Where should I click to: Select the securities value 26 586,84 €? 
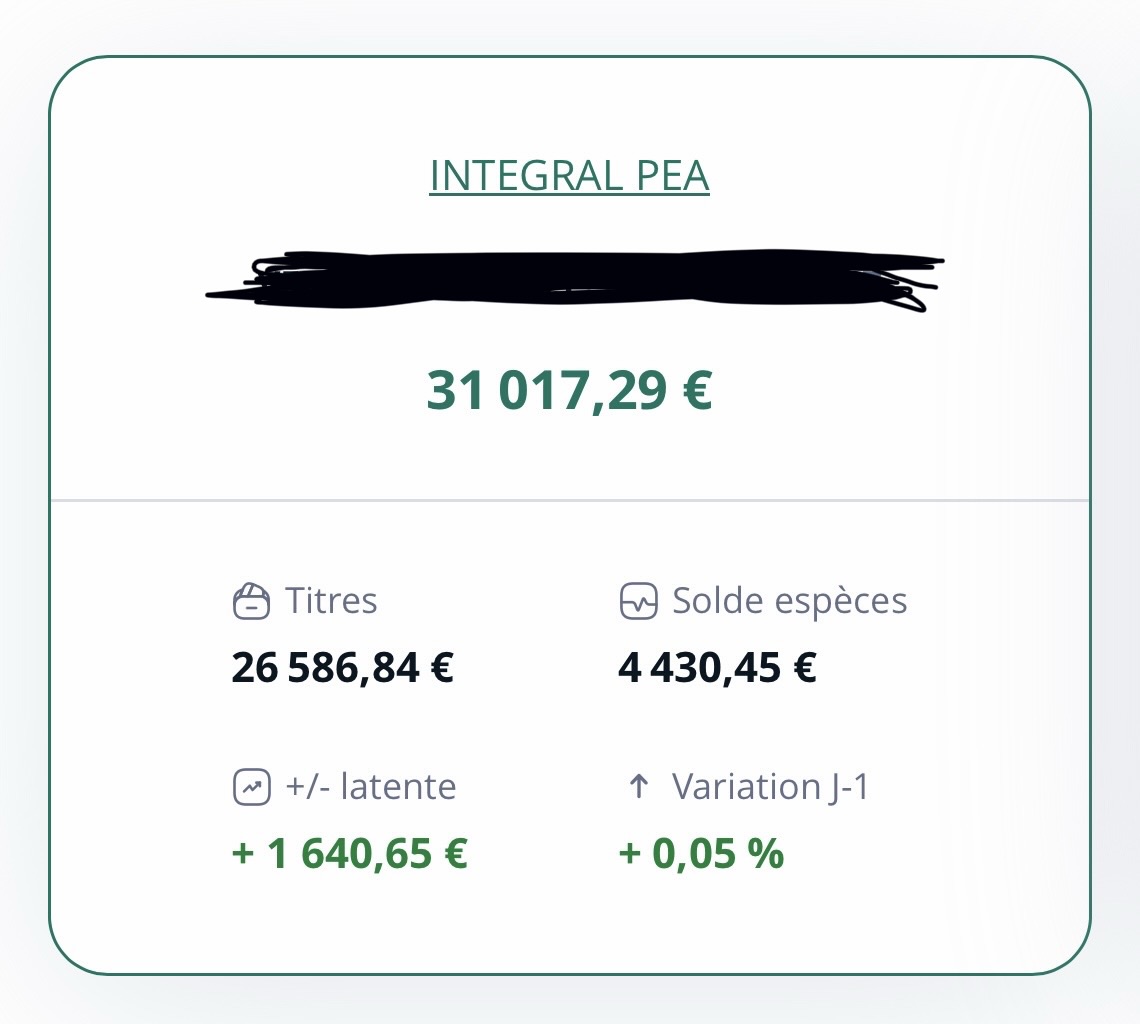[x=343, y=668]
